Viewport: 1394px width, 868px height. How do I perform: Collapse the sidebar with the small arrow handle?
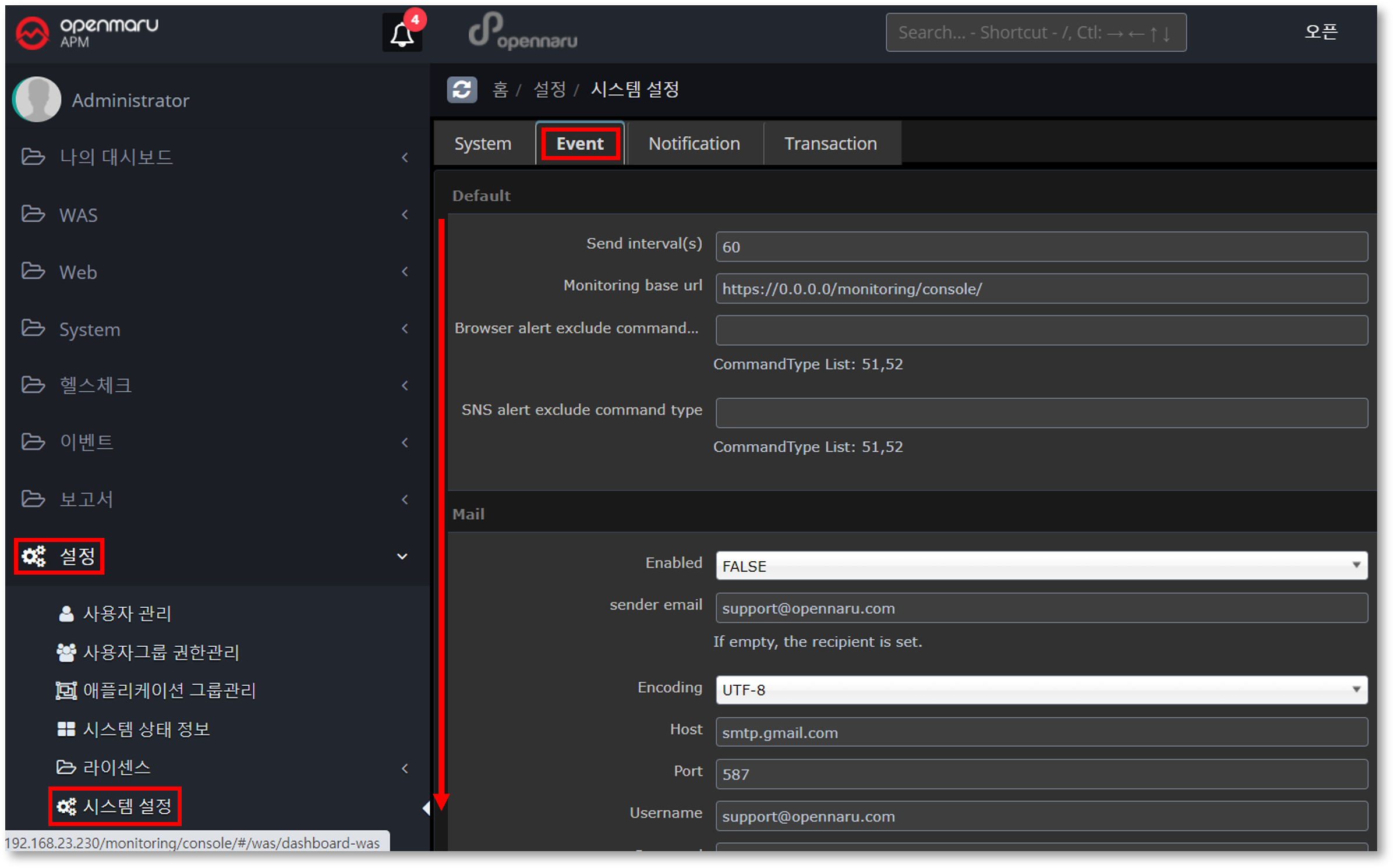click(x=426, y=808)
